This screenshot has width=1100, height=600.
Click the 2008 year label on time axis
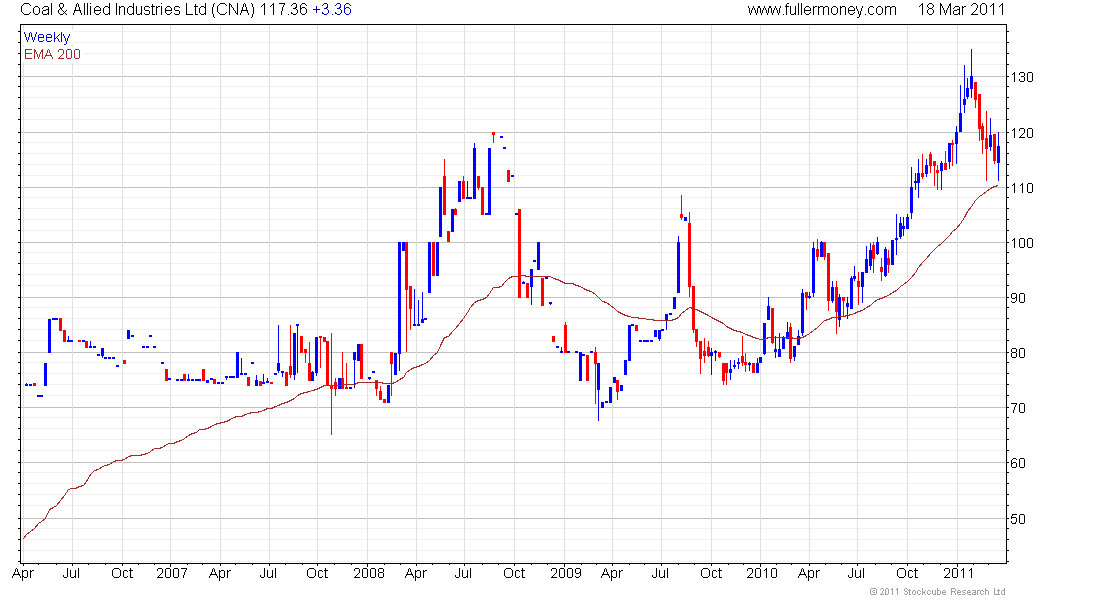[369, 573]
